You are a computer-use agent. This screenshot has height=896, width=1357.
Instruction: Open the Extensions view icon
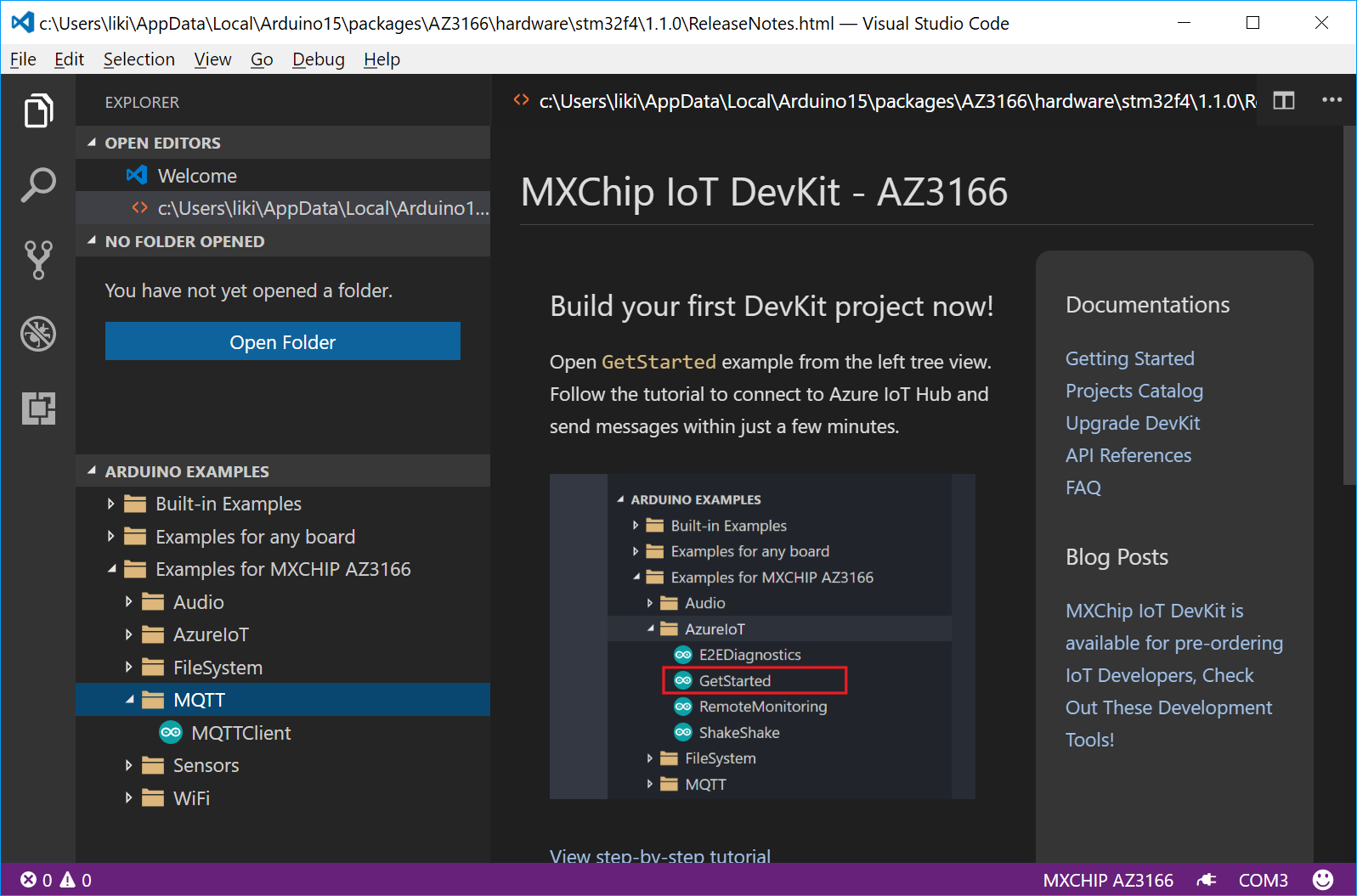coord(38,409)
